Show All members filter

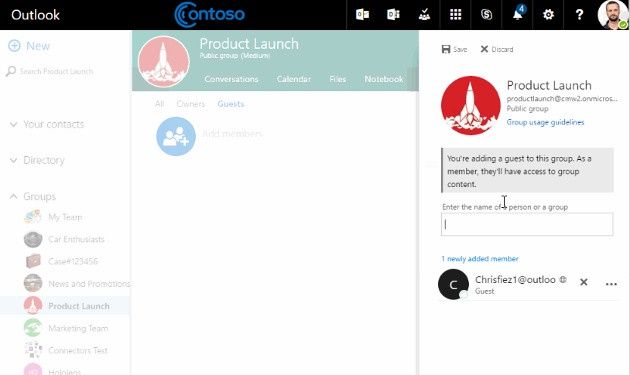pos(159,104)
